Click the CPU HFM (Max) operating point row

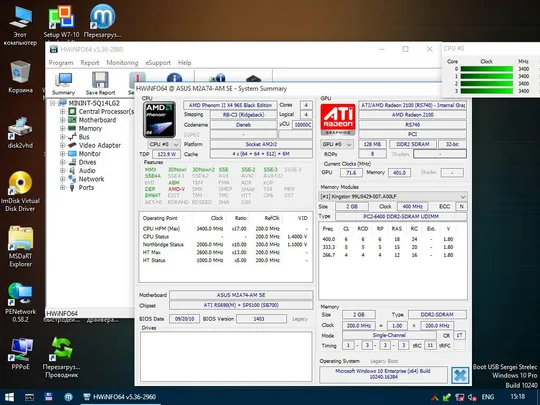click(225, 229)
